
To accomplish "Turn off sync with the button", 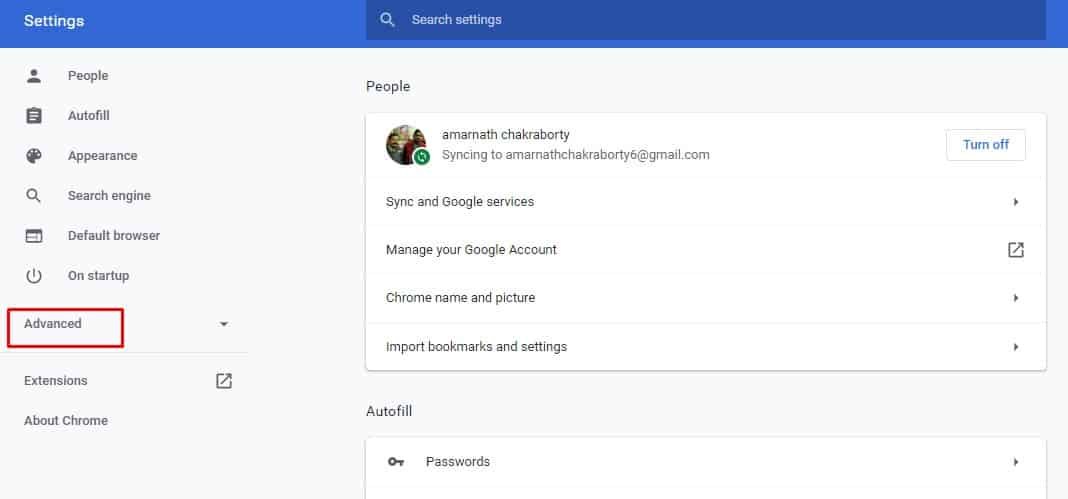I will (985, 145).
